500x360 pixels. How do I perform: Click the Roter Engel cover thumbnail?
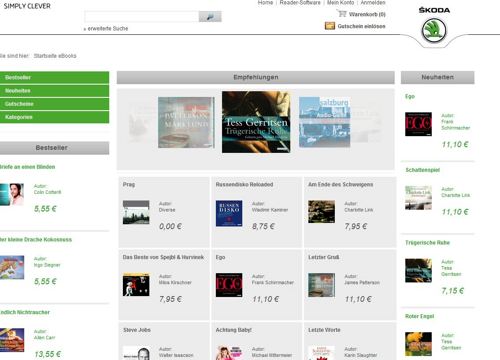418,344
